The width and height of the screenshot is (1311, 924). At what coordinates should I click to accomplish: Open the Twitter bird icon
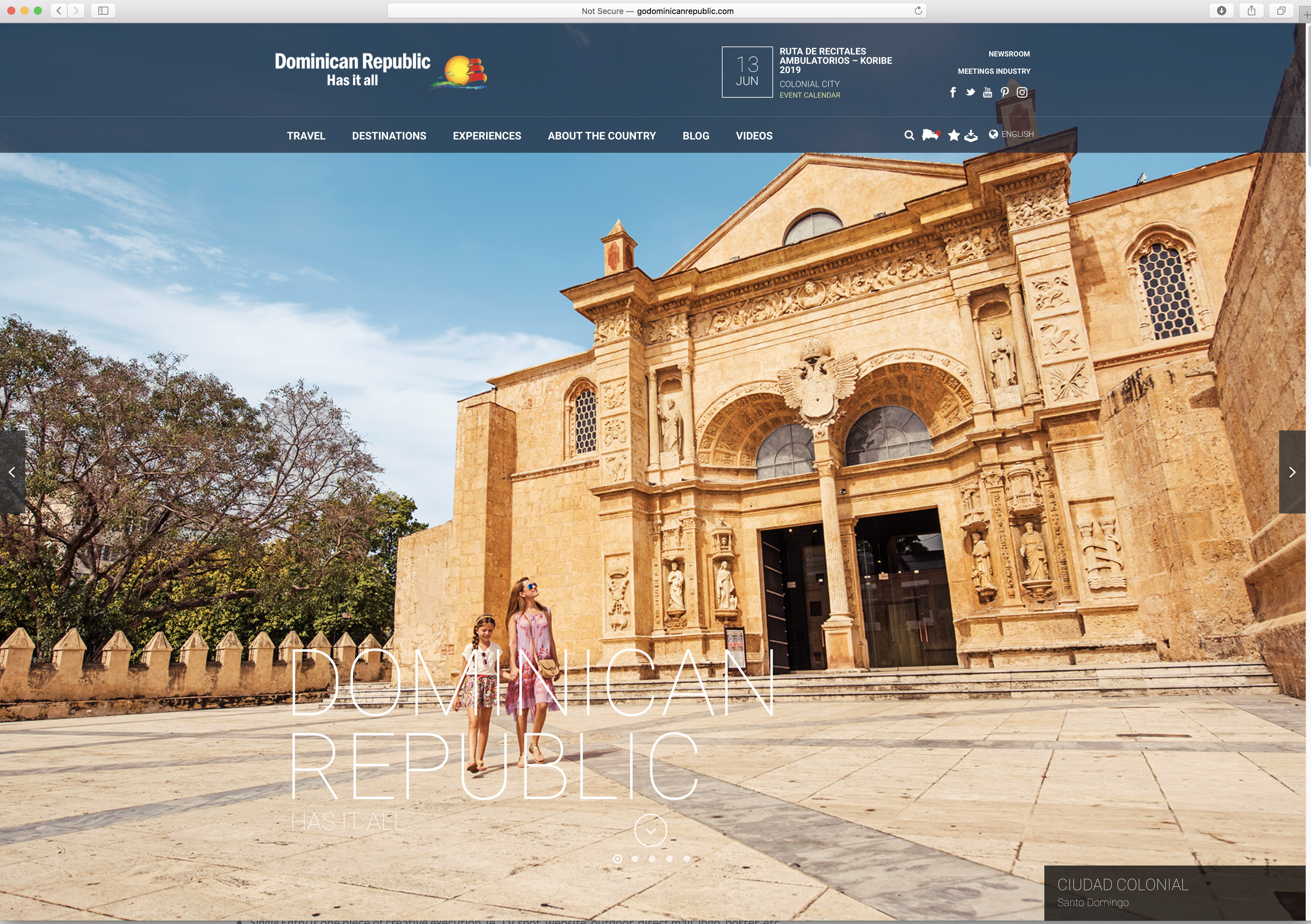[970, 93]
